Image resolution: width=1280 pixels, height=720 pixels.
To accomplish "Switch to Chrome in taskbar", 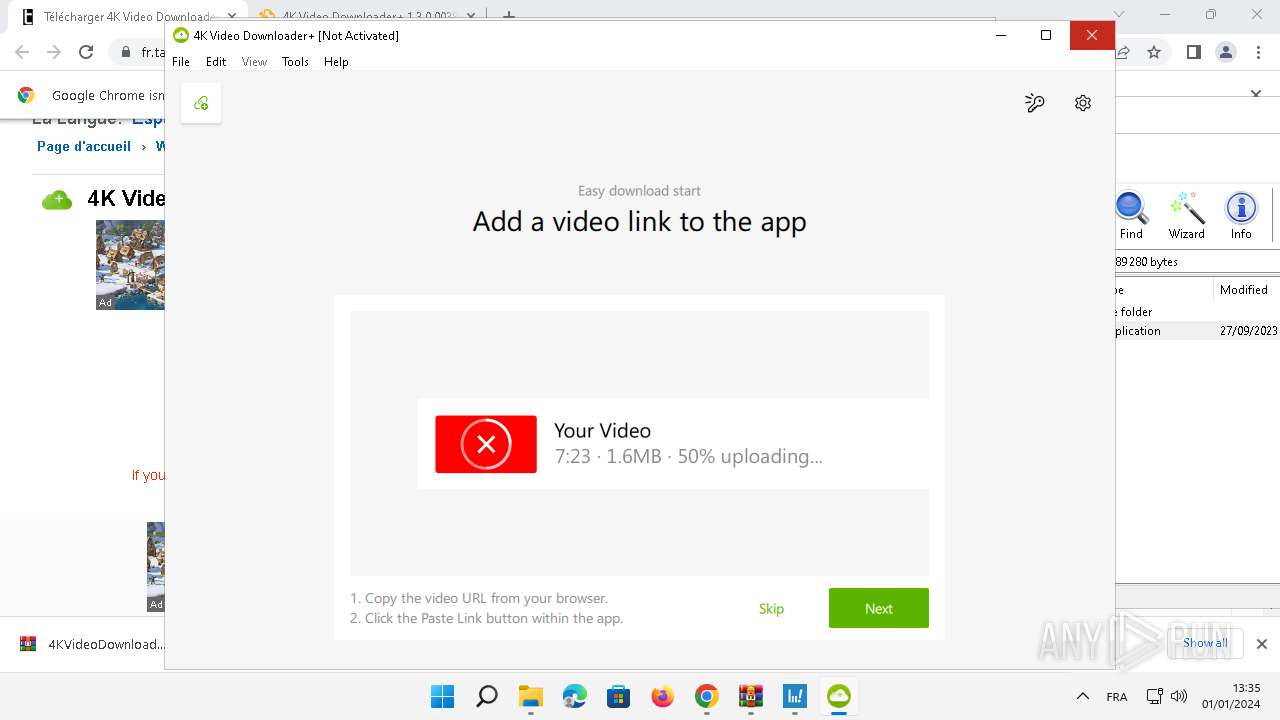I will click(707, 696).
